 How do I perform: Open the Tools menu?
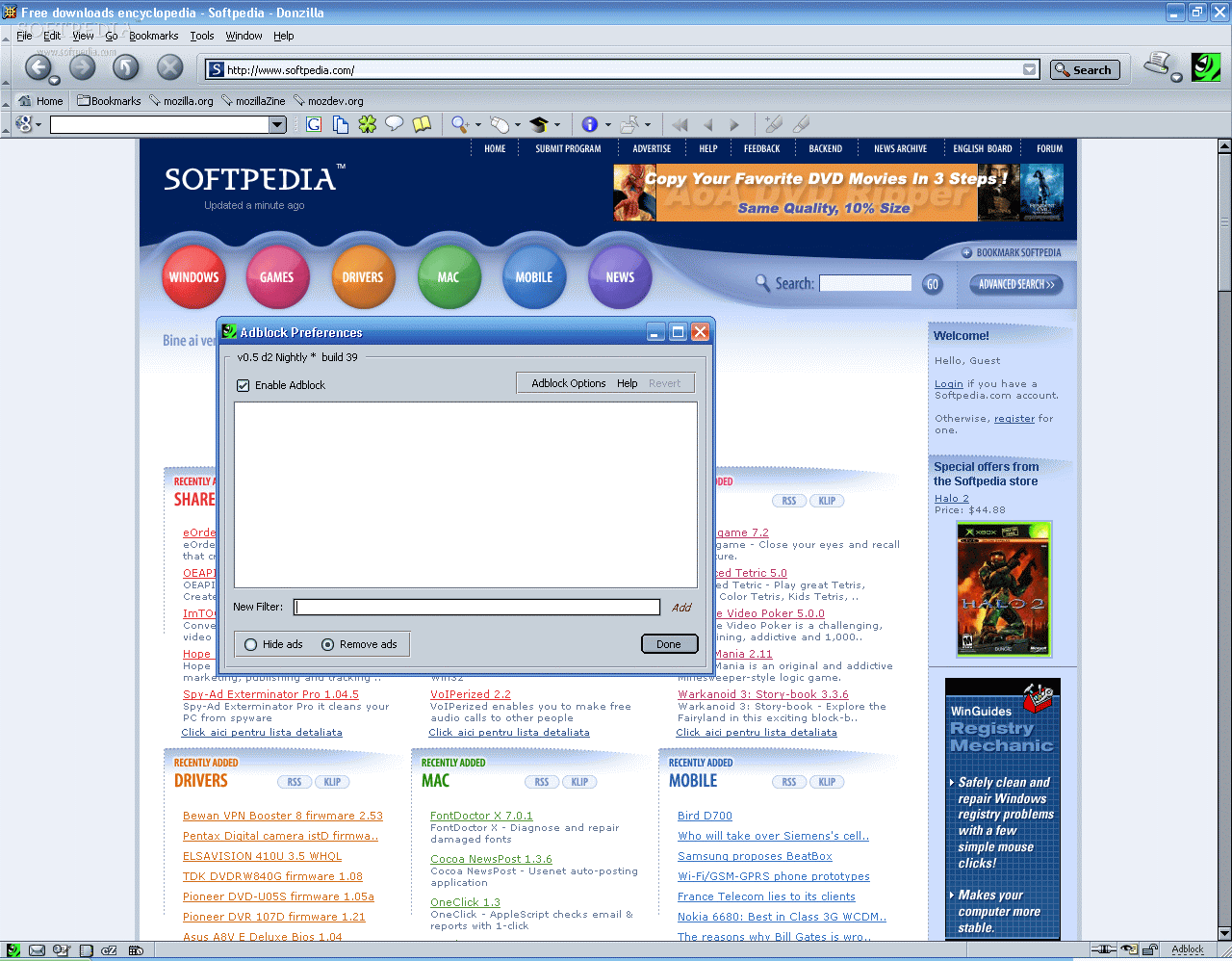coord(202,36)
